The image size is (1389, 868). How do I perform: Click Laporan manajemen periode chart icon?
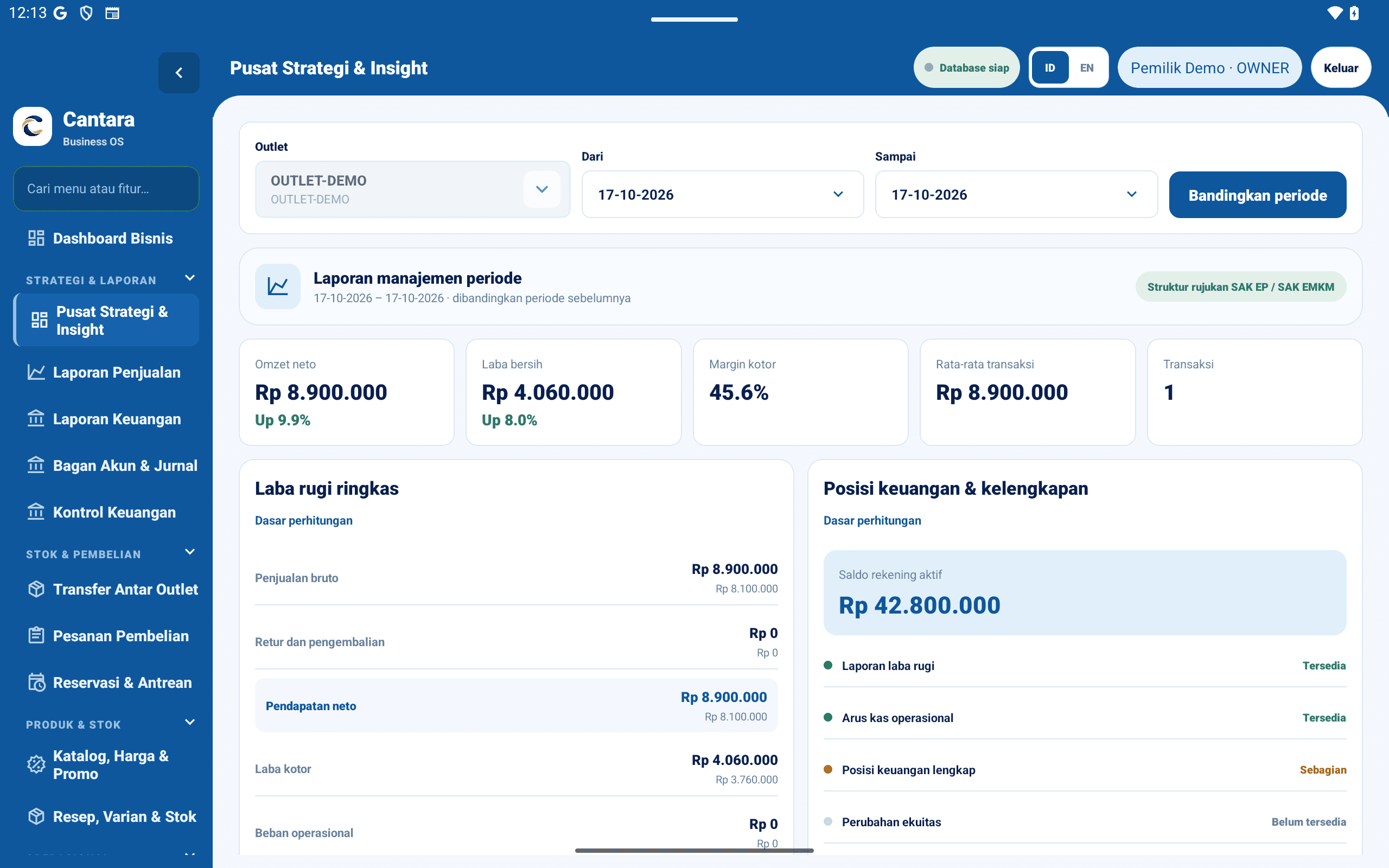(278, 286)
